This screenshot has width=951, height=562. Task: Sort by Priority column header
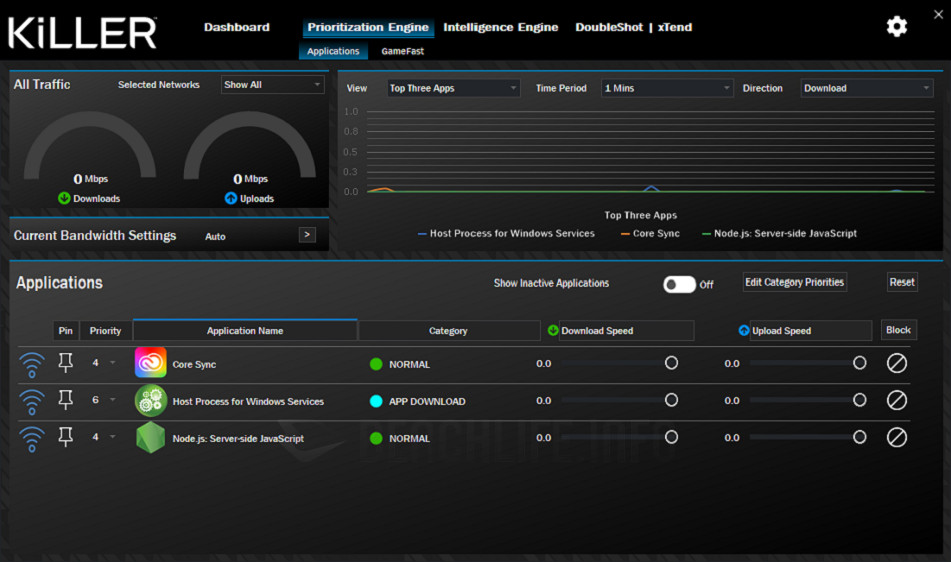(106, 330)
